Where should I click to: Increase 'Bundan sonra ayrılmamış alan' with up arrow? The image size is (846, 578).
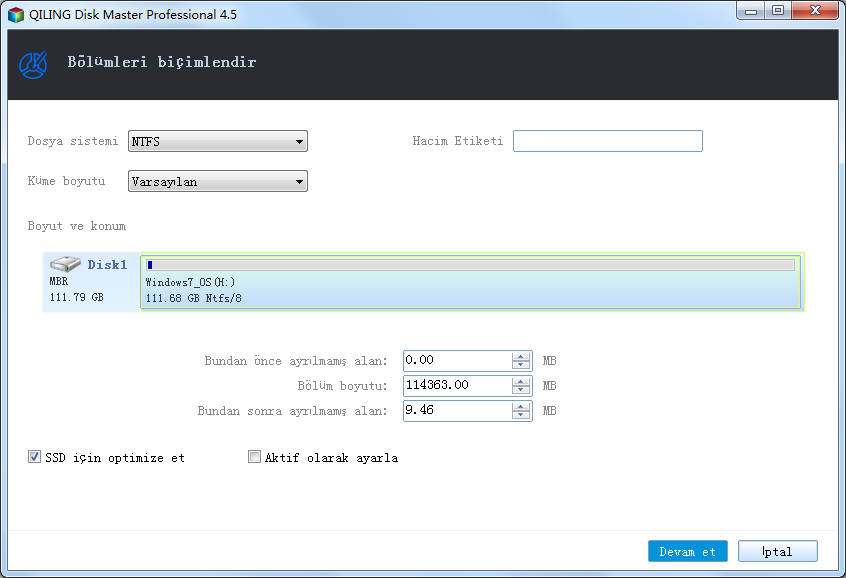click(521, 406)
